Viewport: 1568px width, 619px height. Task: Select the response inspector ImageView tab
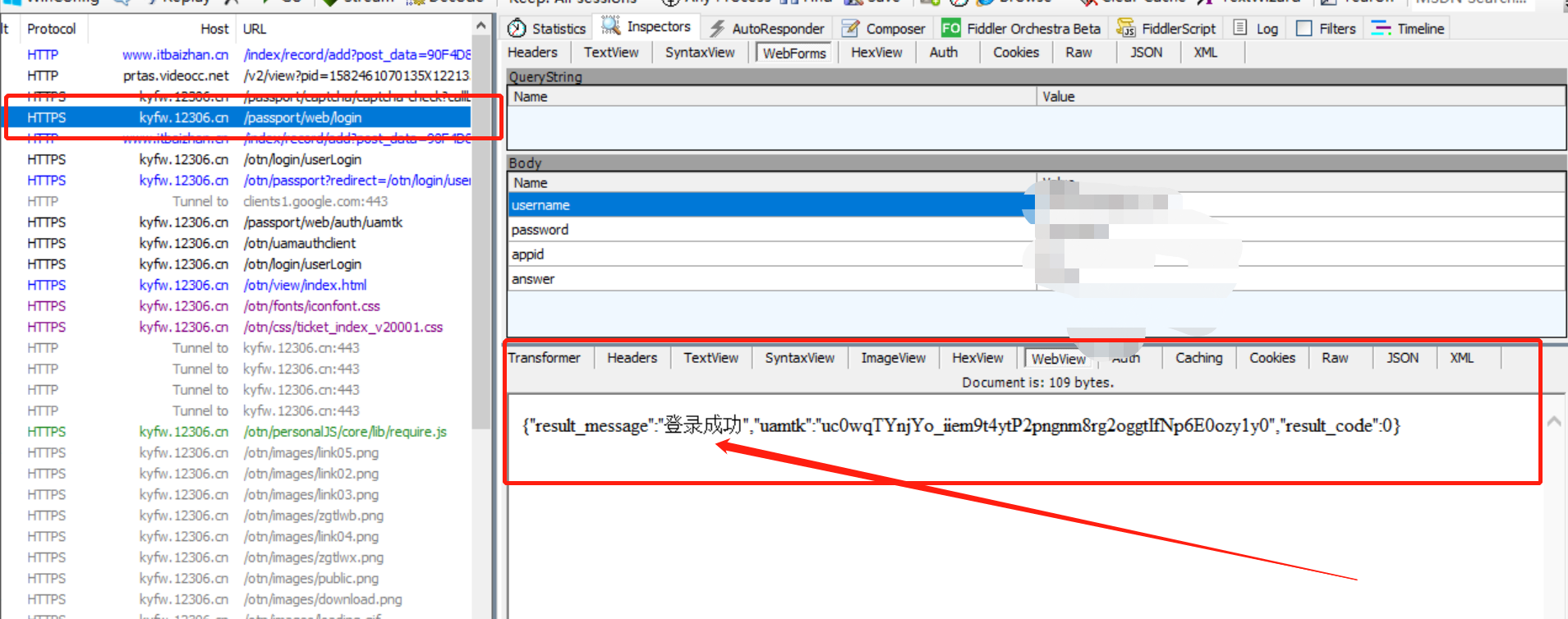[893, 358]
